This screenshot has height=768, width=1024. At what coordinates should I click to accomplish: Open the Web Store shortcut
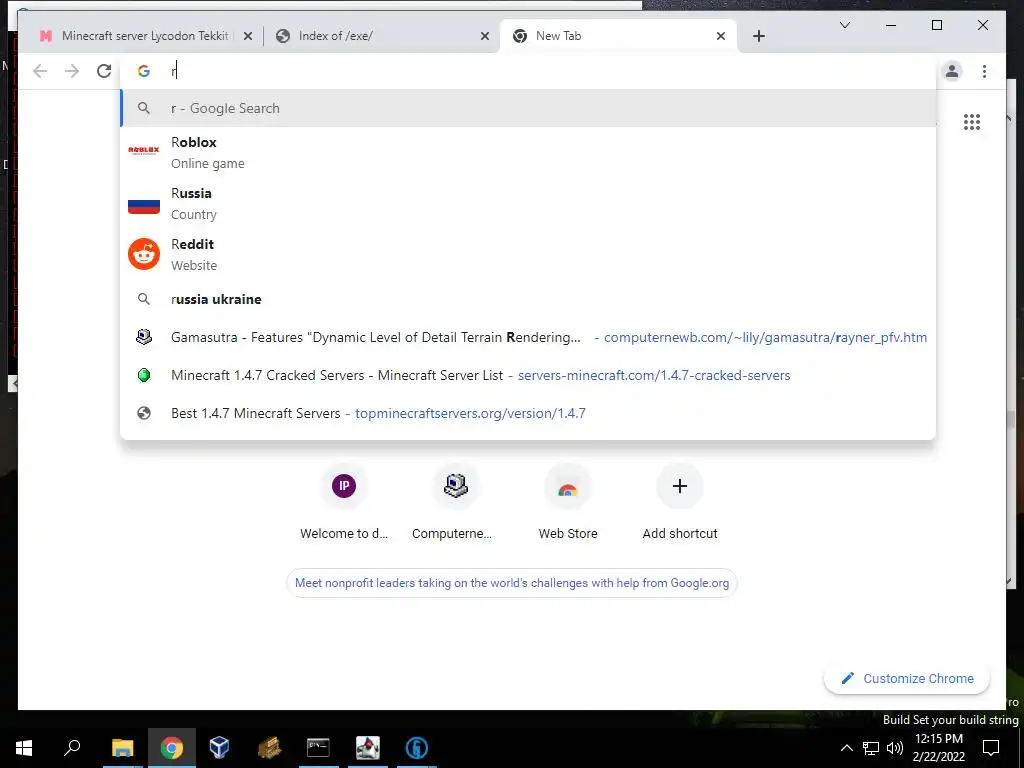point(568,503)
